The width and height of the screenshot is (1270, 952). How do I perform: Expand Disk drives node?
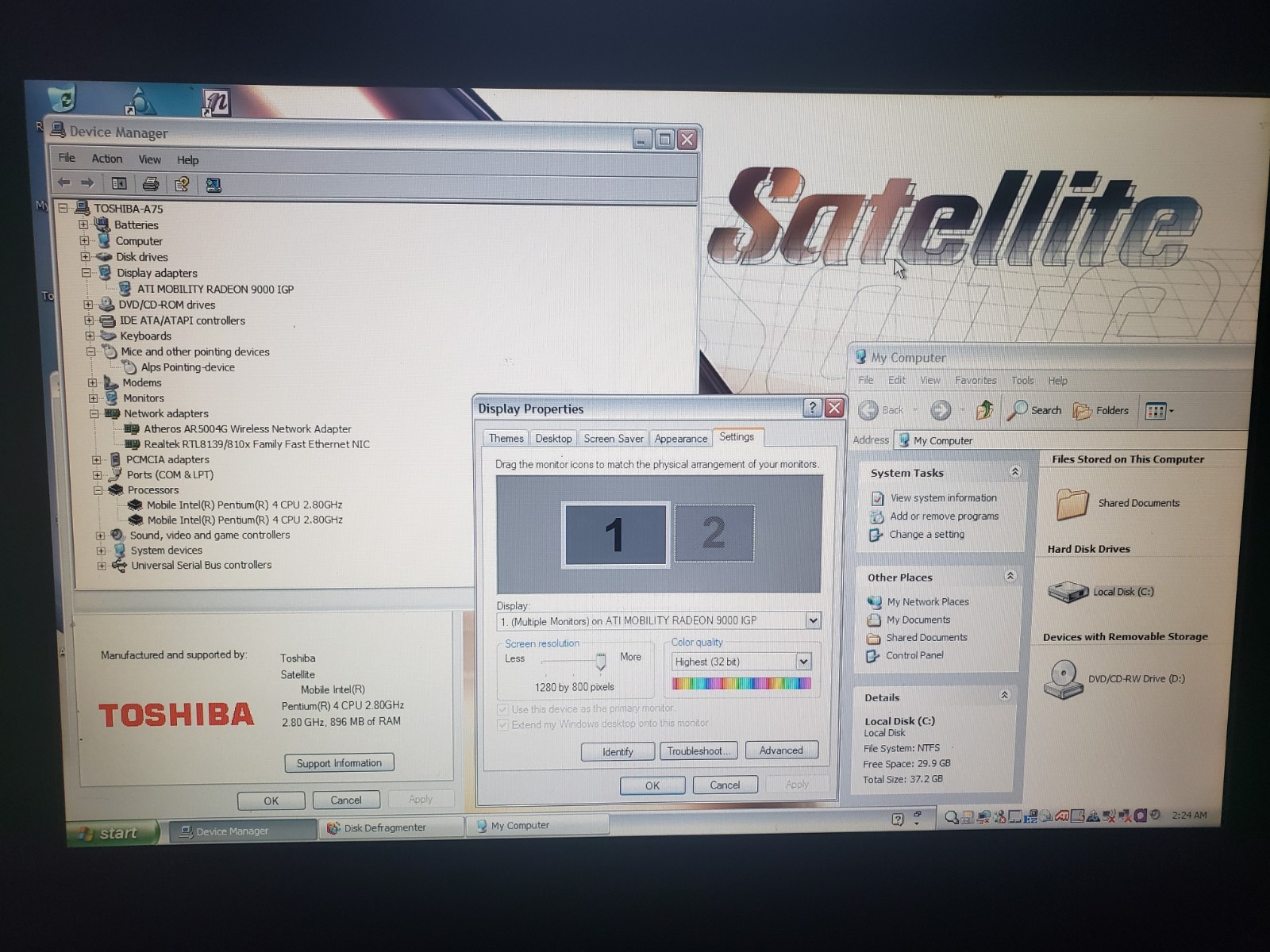coord(85,257)
